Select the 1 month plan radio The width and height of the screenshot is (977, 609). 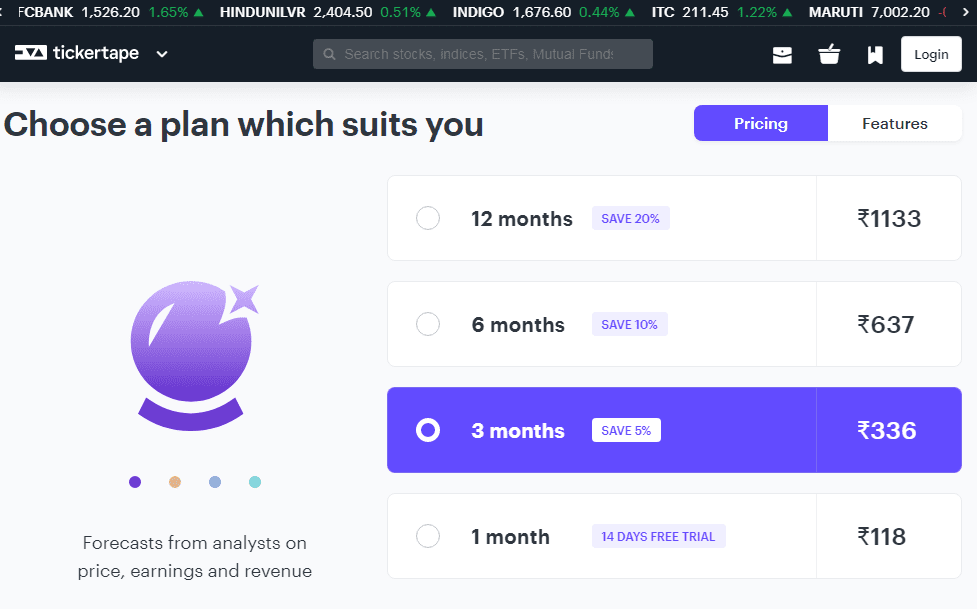pos(428,536)
